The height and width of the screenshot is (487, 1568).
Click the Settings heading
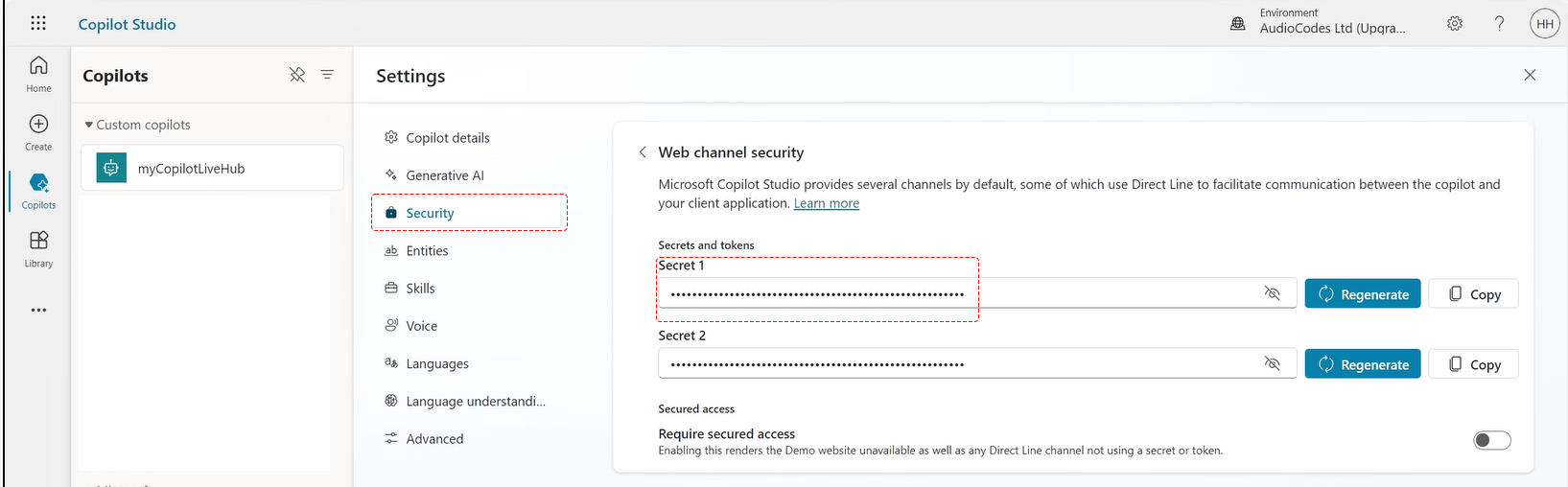coord(410,76)
